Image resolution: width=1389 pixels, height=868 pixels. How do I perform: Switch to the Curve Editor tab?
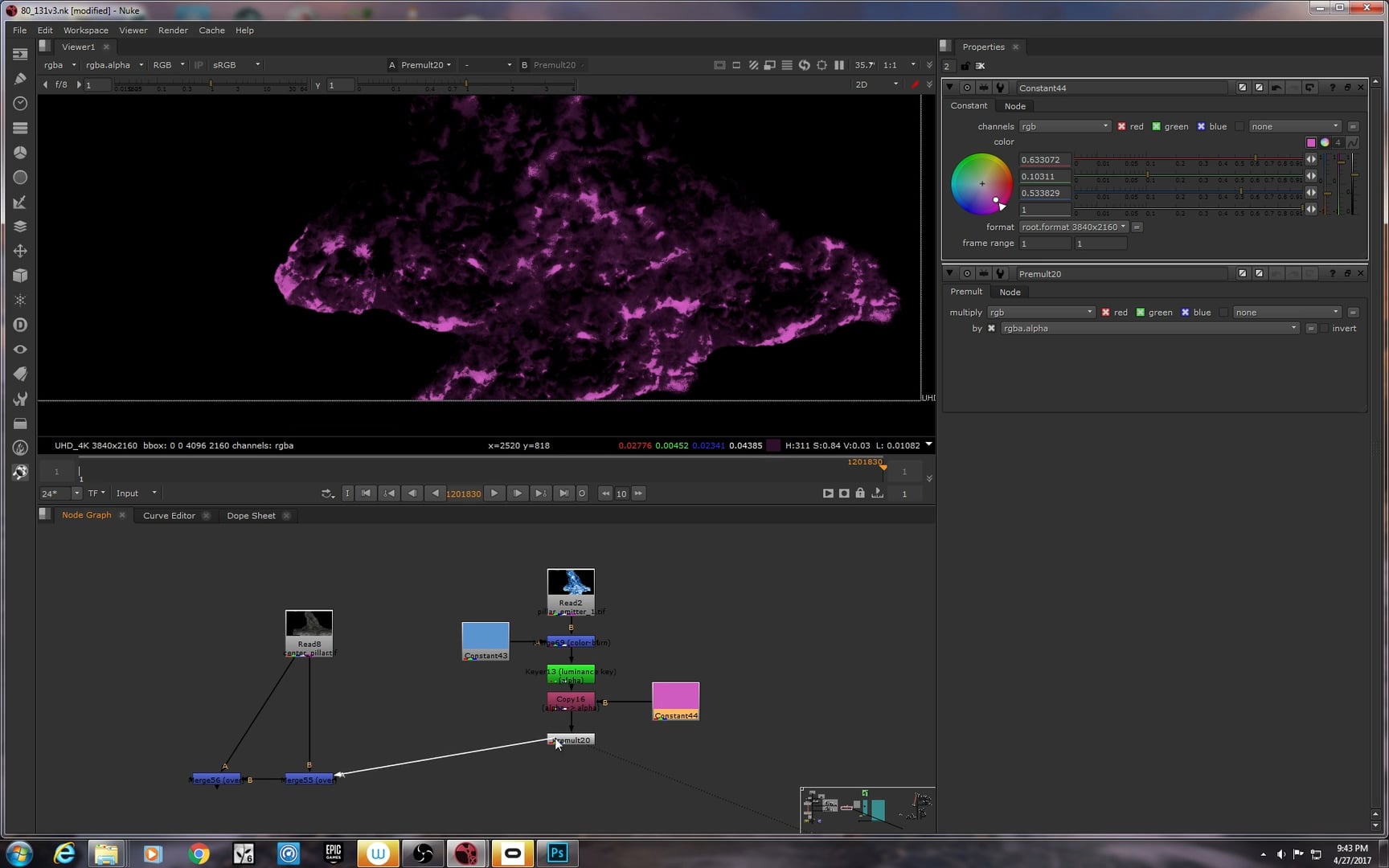tap(169, 515)
